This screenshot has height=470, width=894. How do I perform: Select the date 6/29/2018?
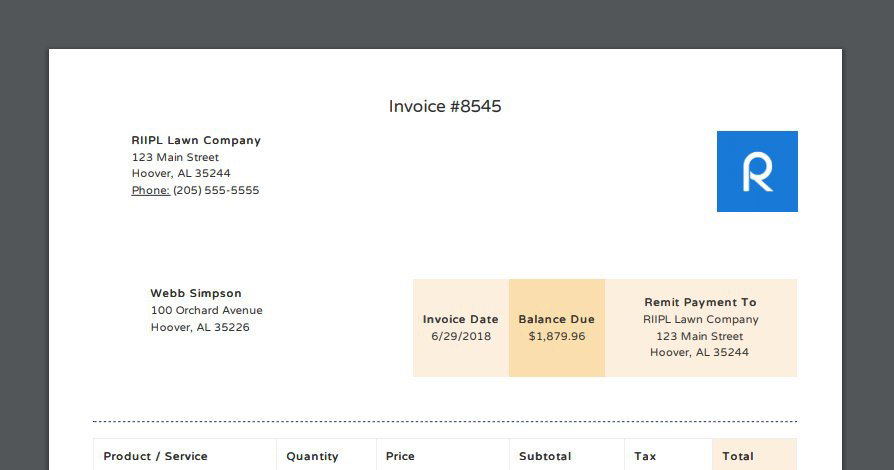(461, 336)
